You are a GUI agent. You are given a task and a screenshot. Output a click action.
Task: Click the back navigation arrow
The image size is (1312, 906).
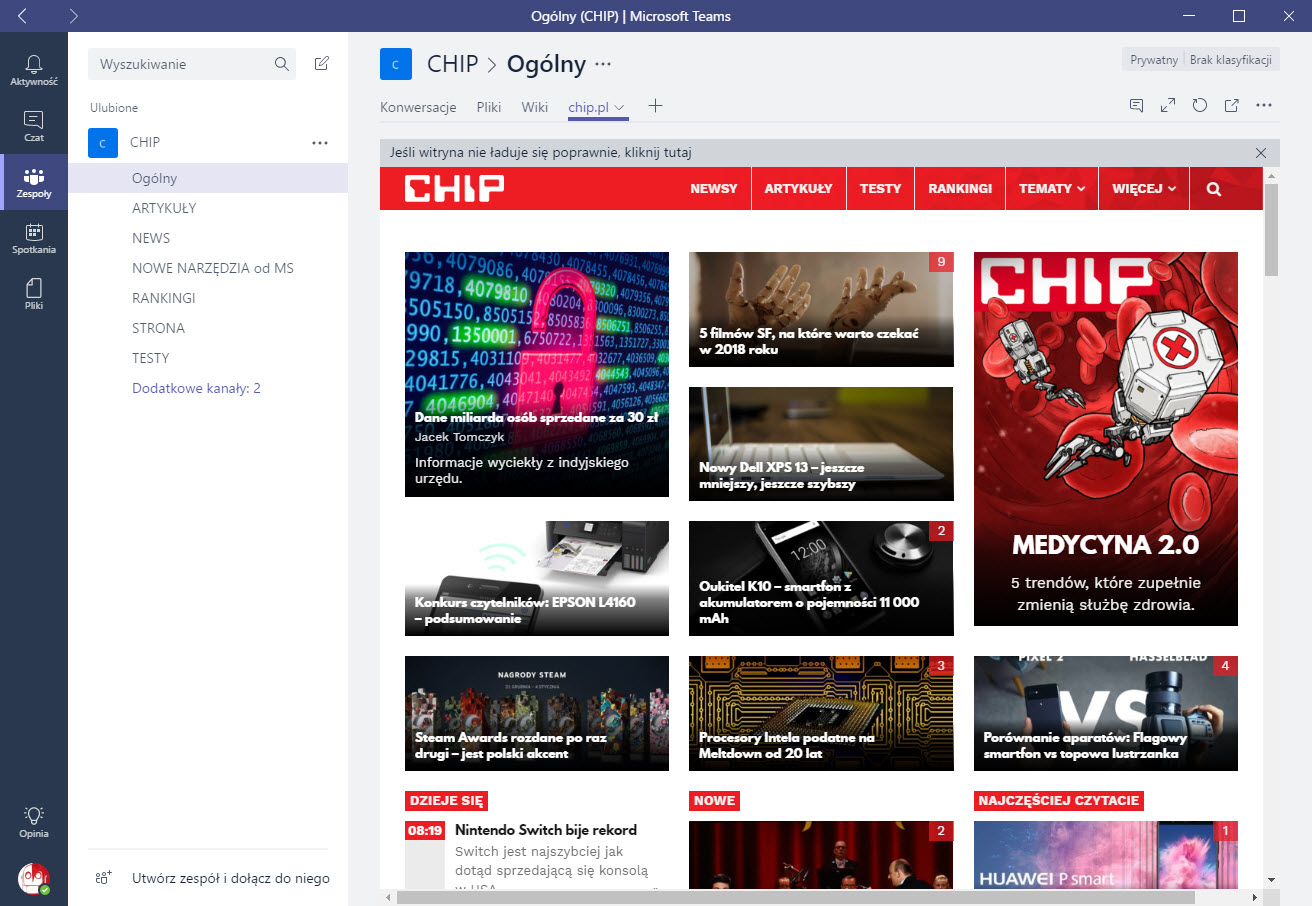click(x=23, y=16)
